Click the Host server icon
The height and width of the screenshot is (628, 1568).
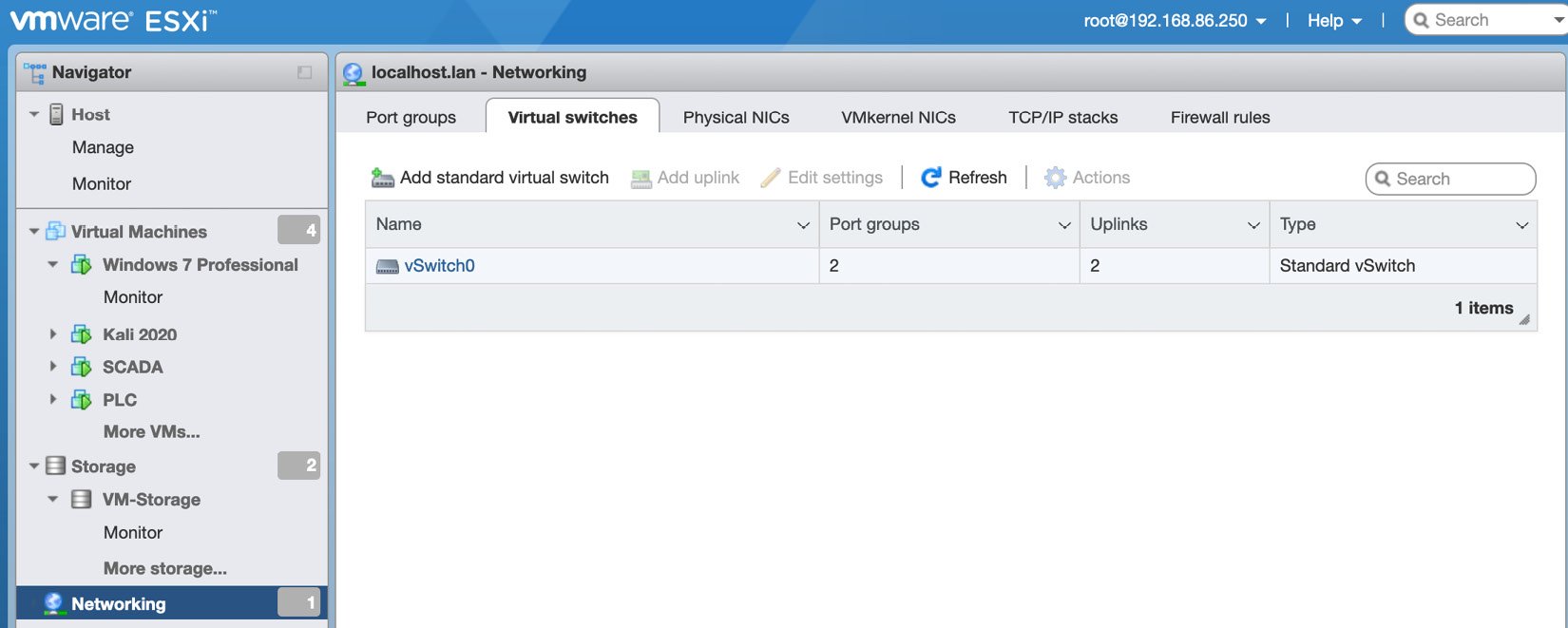(x=56, y=114)
